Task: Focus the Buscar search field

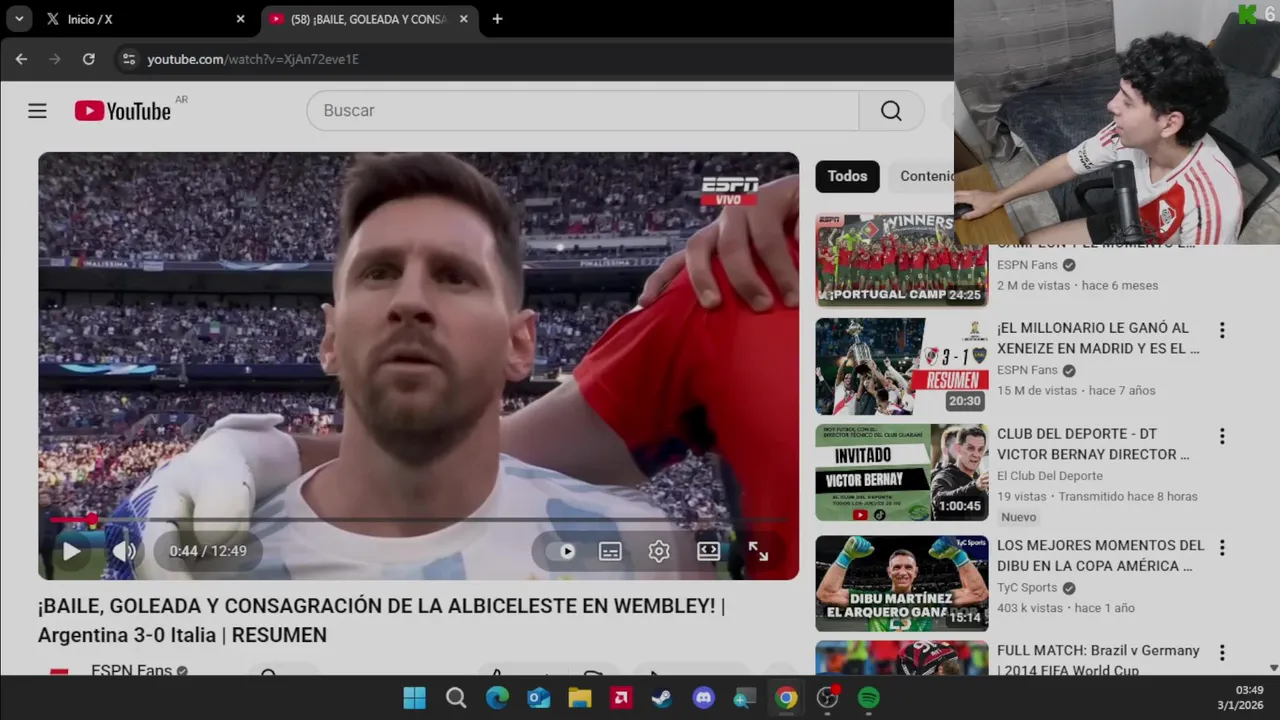Action: pyautogui.click(x=583, y=111)
